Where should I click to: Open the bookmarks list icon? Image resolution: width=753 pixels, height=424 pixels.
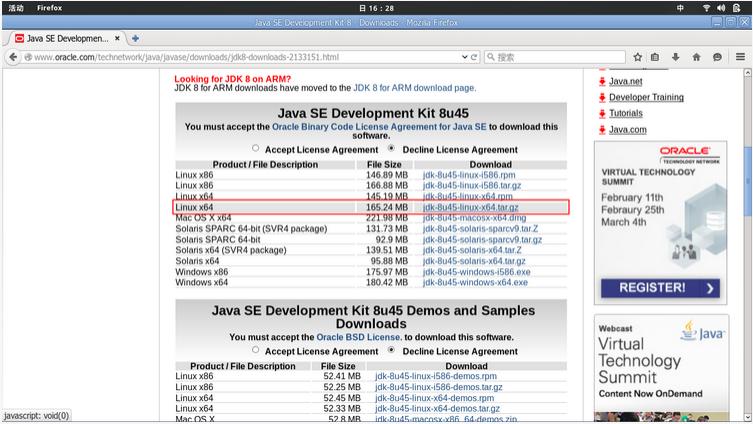click(655, 57)
